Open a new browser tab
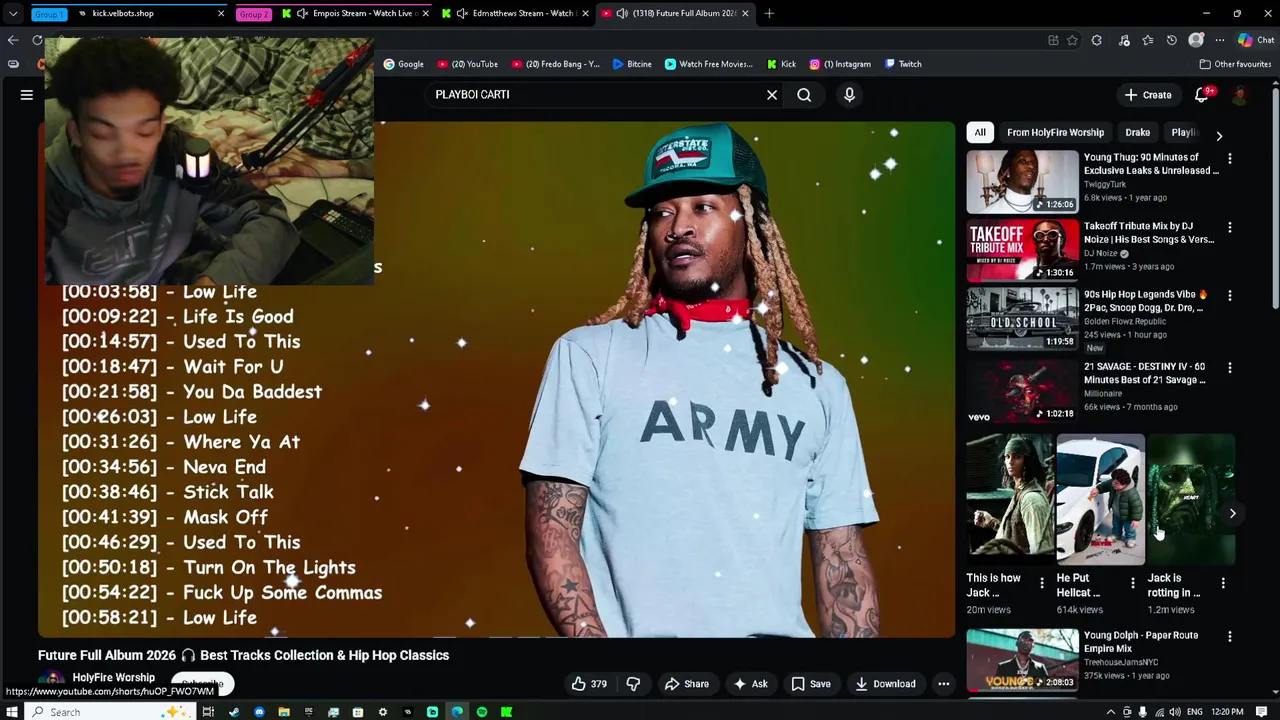 click(769, 14)
